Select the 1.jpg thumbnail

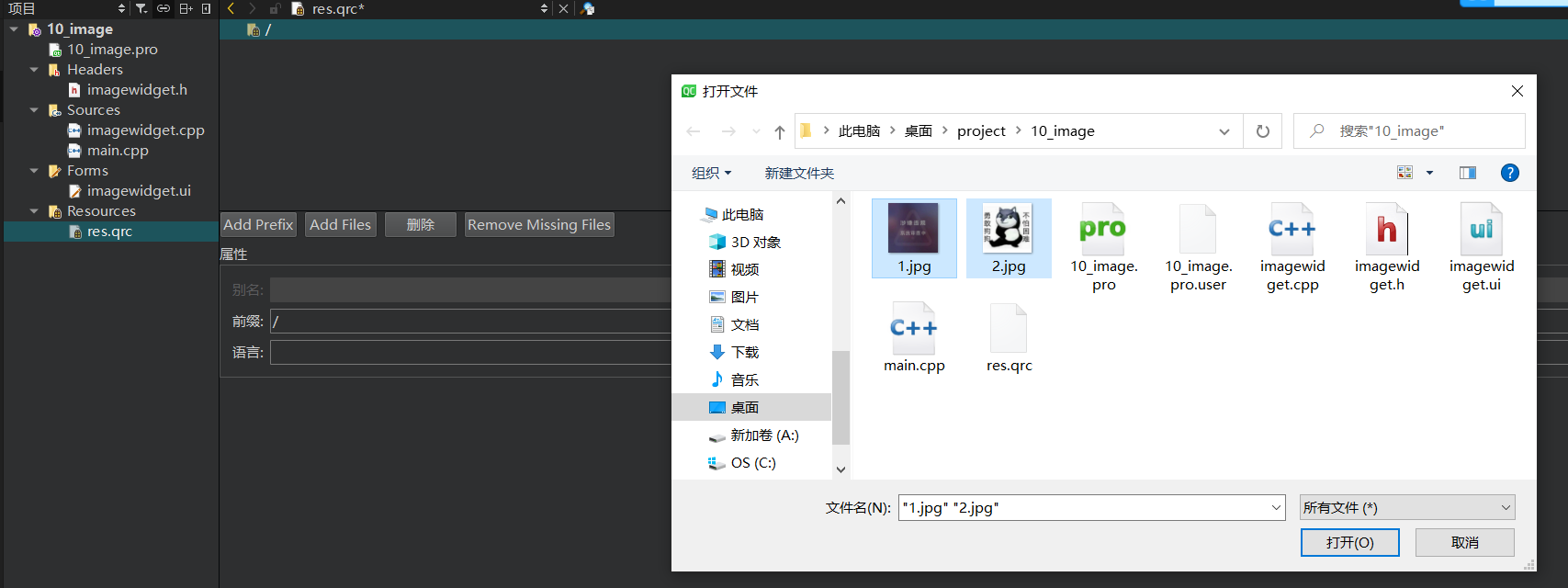point(914,238)
